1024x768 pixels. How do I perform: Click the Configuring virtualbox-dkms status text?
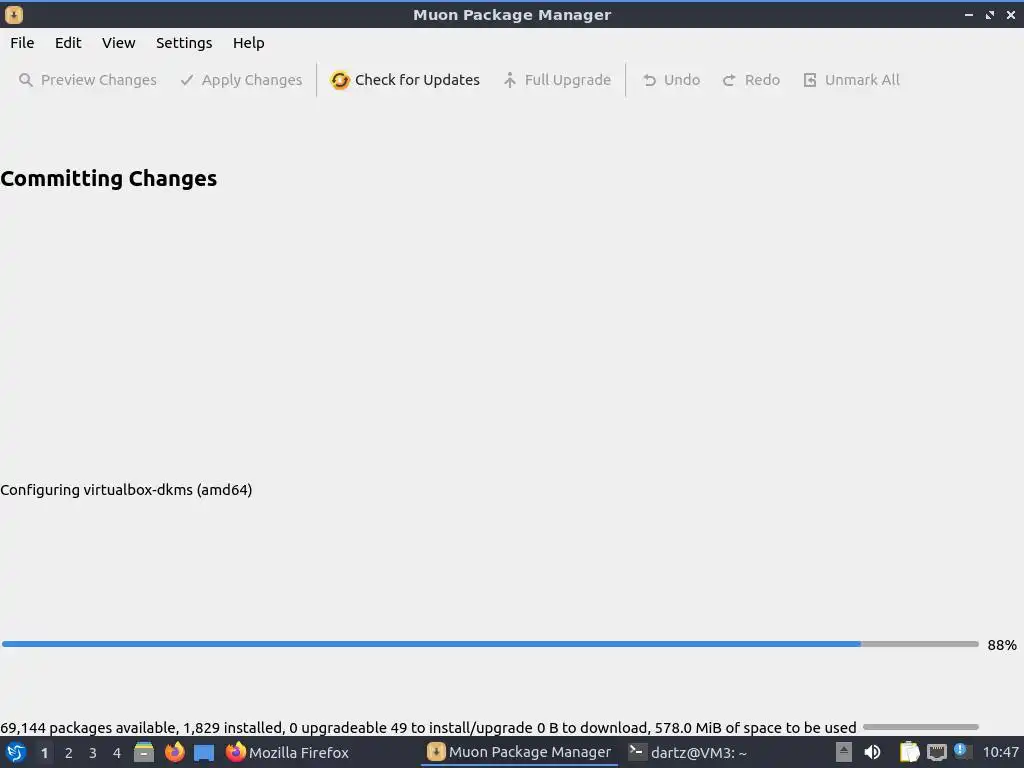point(126,490)
